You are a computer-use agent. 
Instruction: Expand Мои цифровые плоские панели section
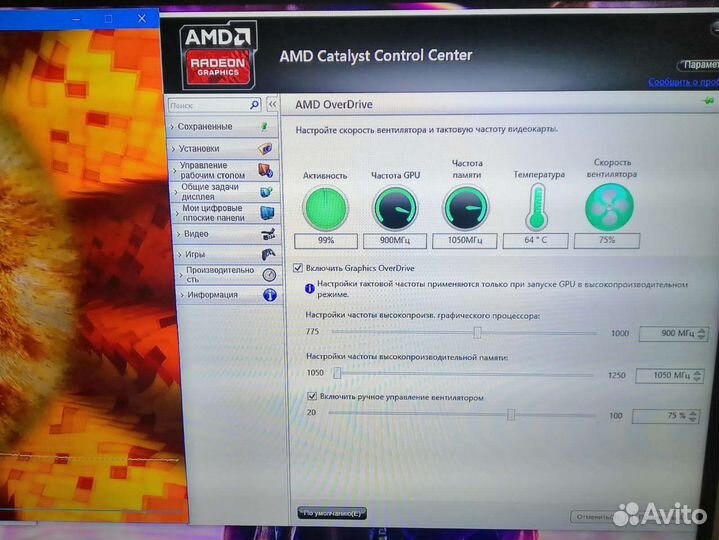point(226,213)
